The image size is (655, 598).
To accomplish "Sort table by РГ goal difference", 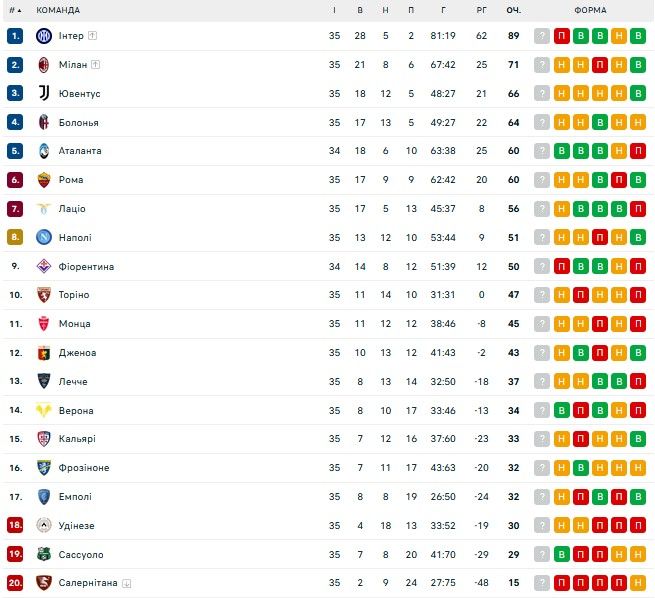I will (482, 10).
